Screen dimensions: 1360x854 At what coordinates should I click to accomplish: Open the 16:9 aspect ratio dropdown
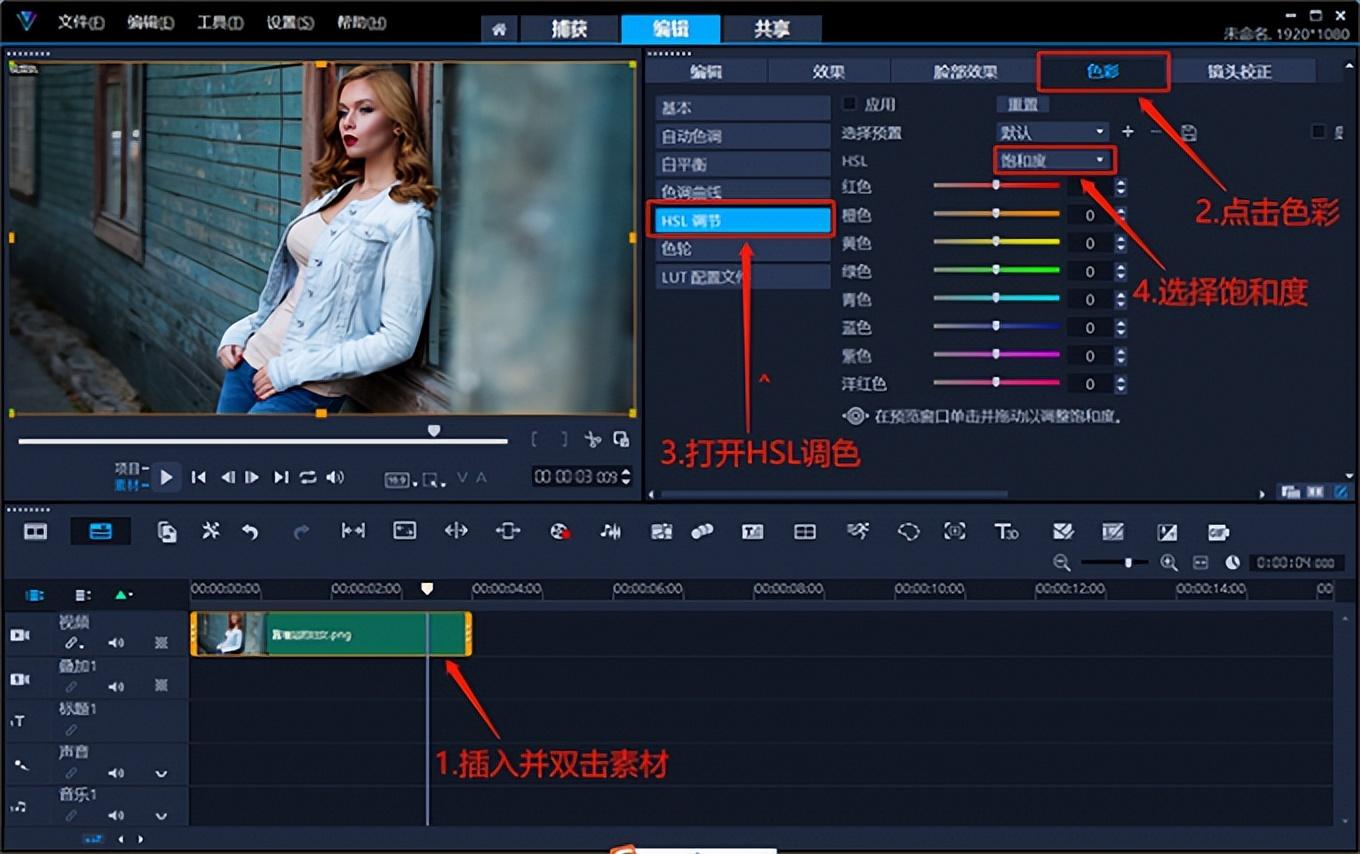(x=399, y=481)
